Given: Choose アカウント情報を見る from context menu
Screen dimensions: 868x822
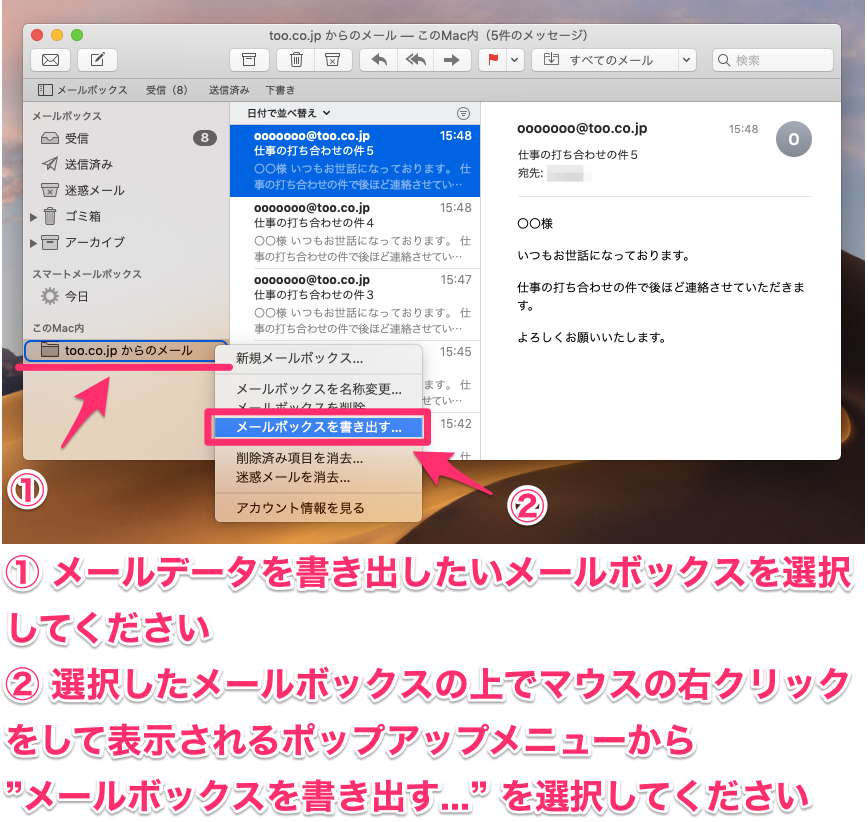Looking at the screenshot, I should (318, 508).
